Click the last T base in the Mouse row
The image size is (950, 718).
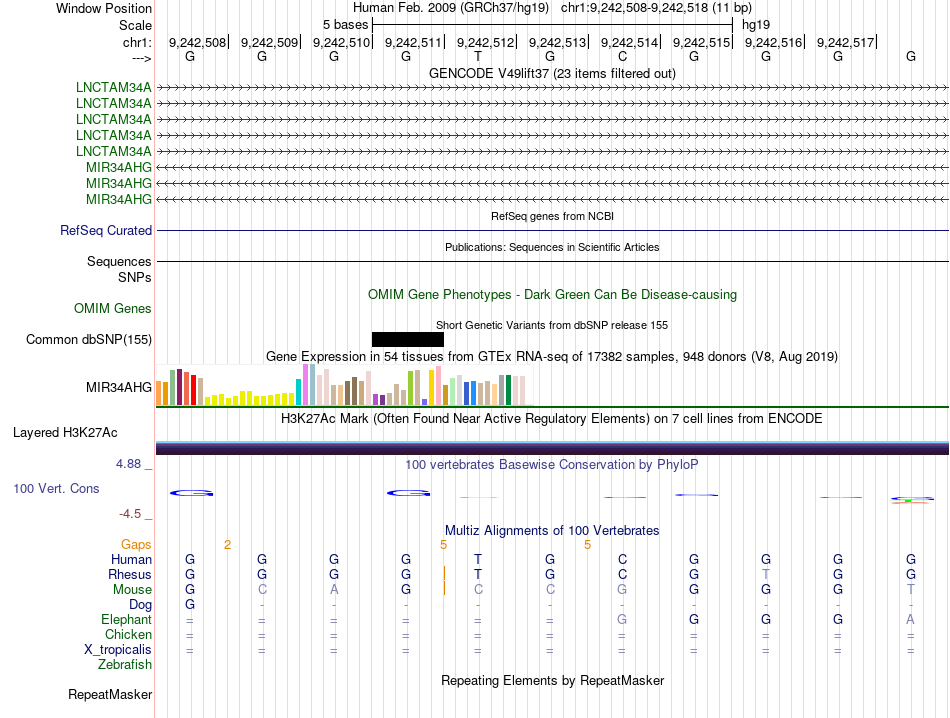(911, 590)
